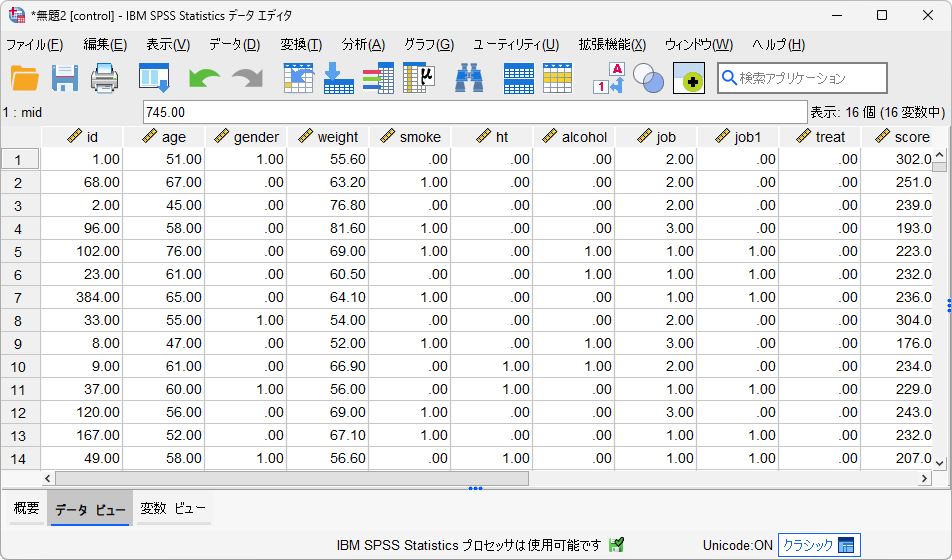Image resolution: width=952 pixels, height=560 pixels.
Task: Click the horizontal scrollbar right arrow
Action: (924, 479)
